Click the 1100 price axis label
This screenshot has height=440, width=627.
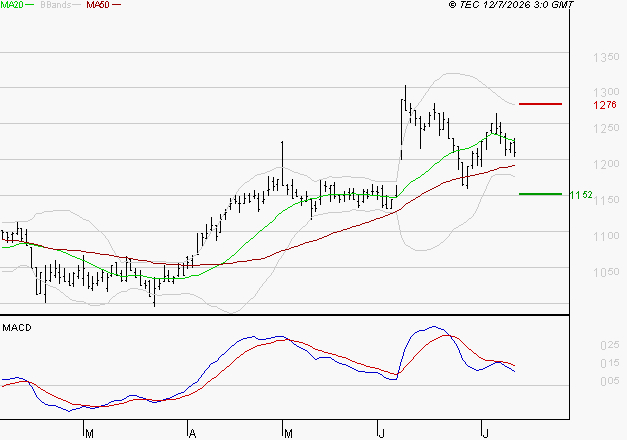pos(606,236)
